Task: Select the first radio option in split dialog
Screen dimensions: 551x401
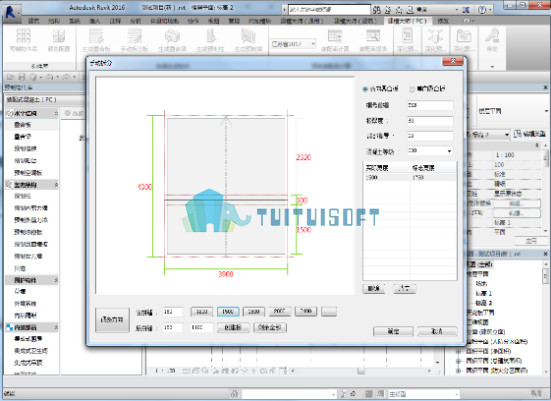Action: 365,89
